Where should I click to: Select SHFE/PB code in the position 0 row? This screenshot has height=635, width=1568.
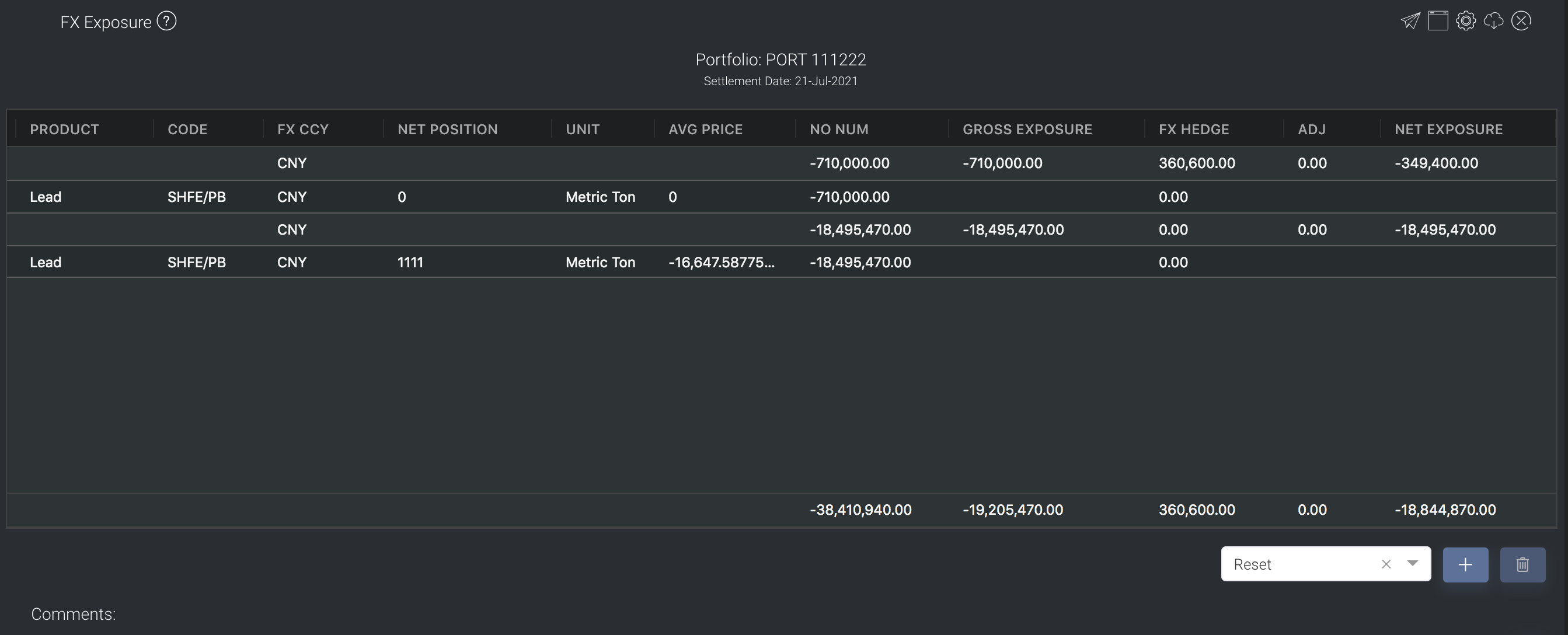coord(197,197)
